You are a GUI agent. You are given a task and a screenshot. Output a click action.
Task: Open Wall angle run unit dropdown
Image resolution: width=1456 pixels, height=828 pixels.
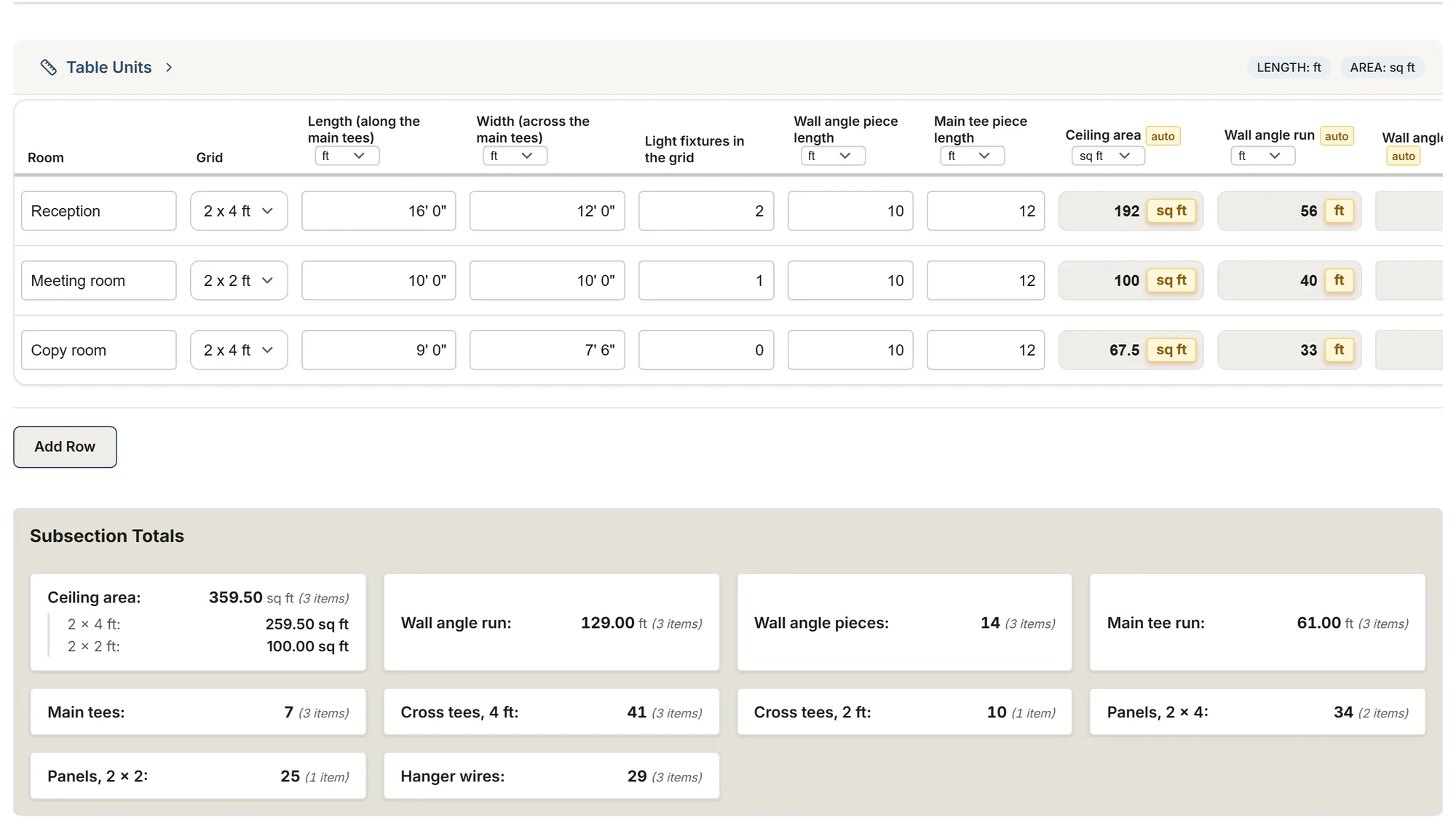point(1262,156)
